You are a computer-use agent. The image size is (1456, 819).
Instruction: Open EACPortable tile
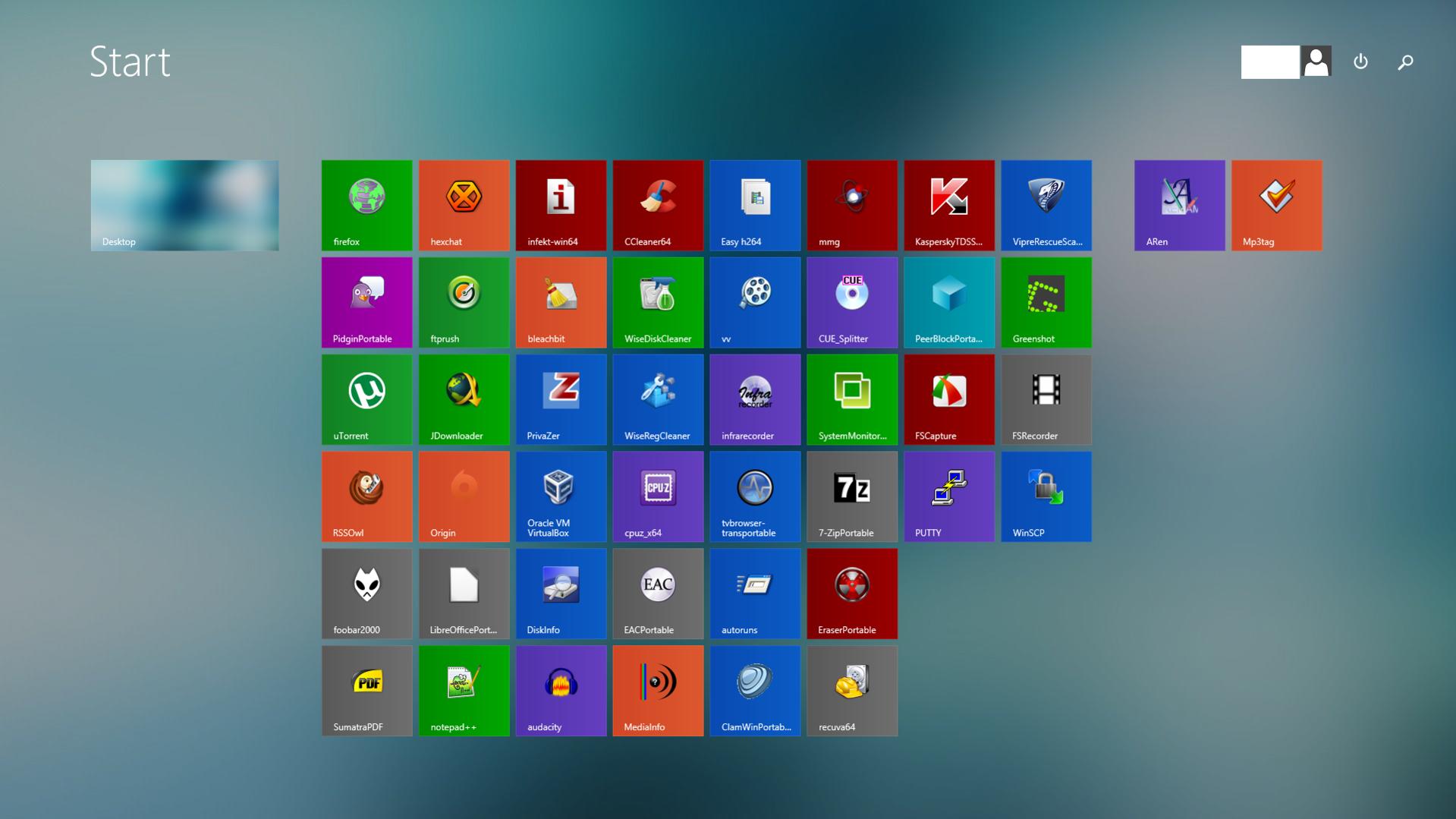click(658, 594)
